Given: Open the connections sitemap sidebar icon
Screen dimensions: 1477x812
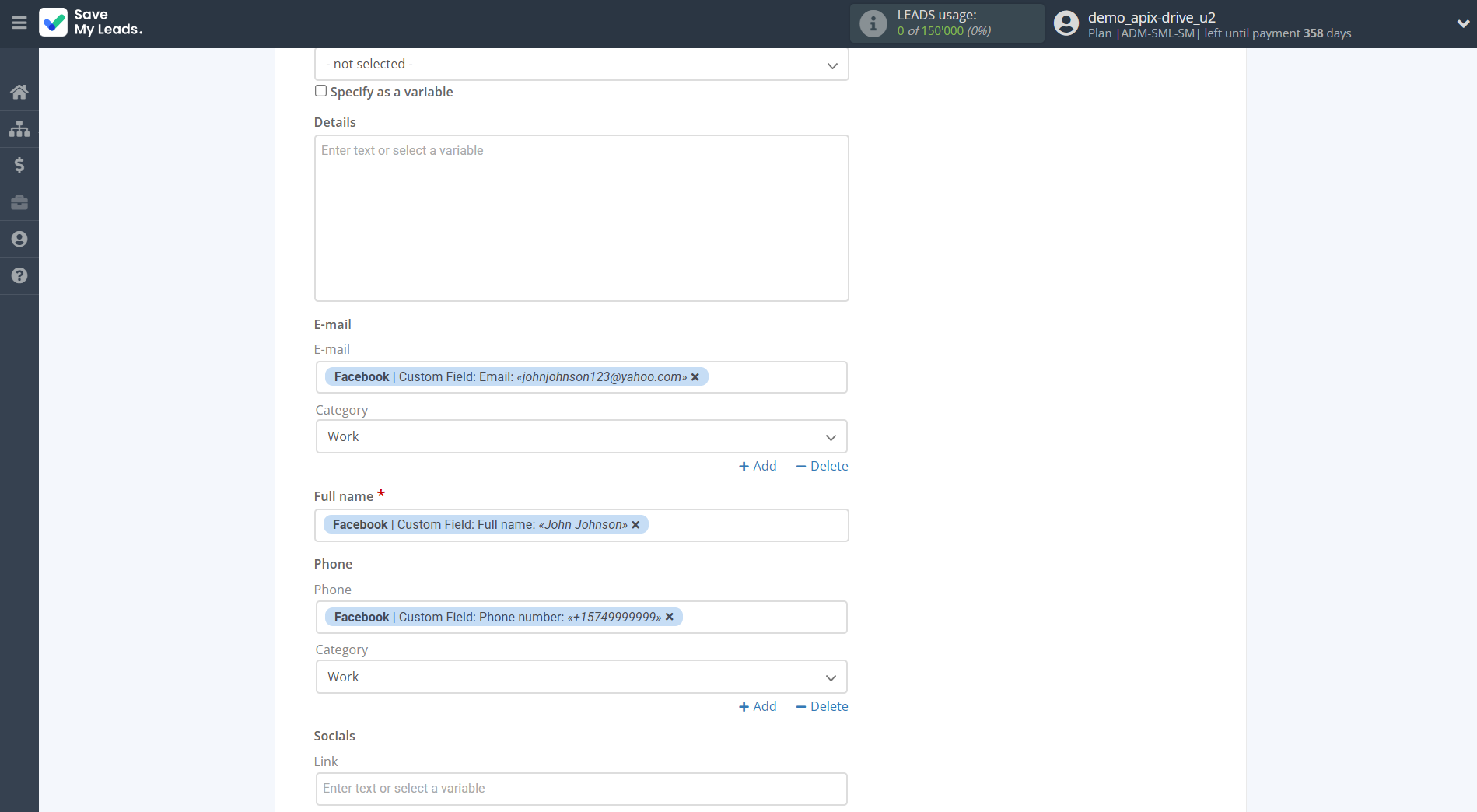Looking at the screenshot, I should (x=19, y=128).
